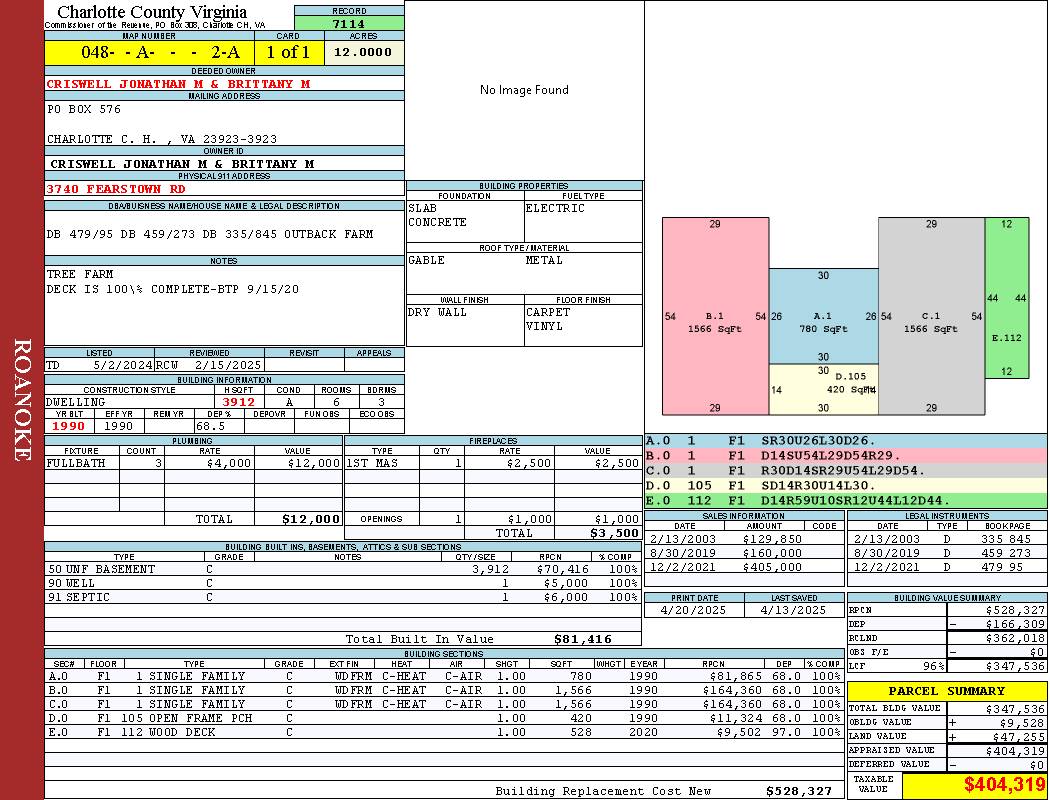Viewport: 1050px width, 800px height.
Task: Click the ROANOKE sidebar label
Action: [22, 400]
